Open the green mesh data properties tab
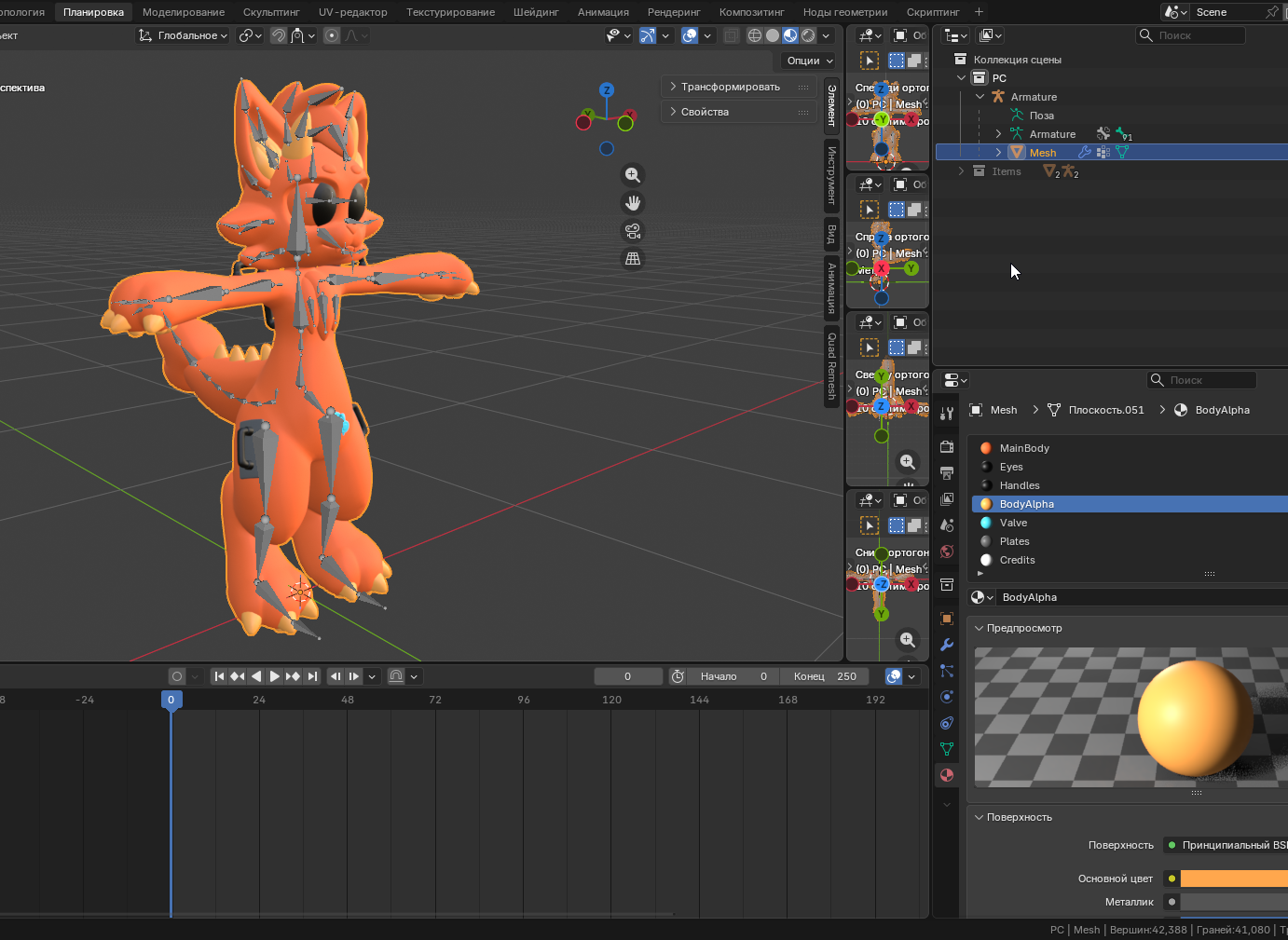The height and width of the screenshot is (940, 1288). [946, 749]
